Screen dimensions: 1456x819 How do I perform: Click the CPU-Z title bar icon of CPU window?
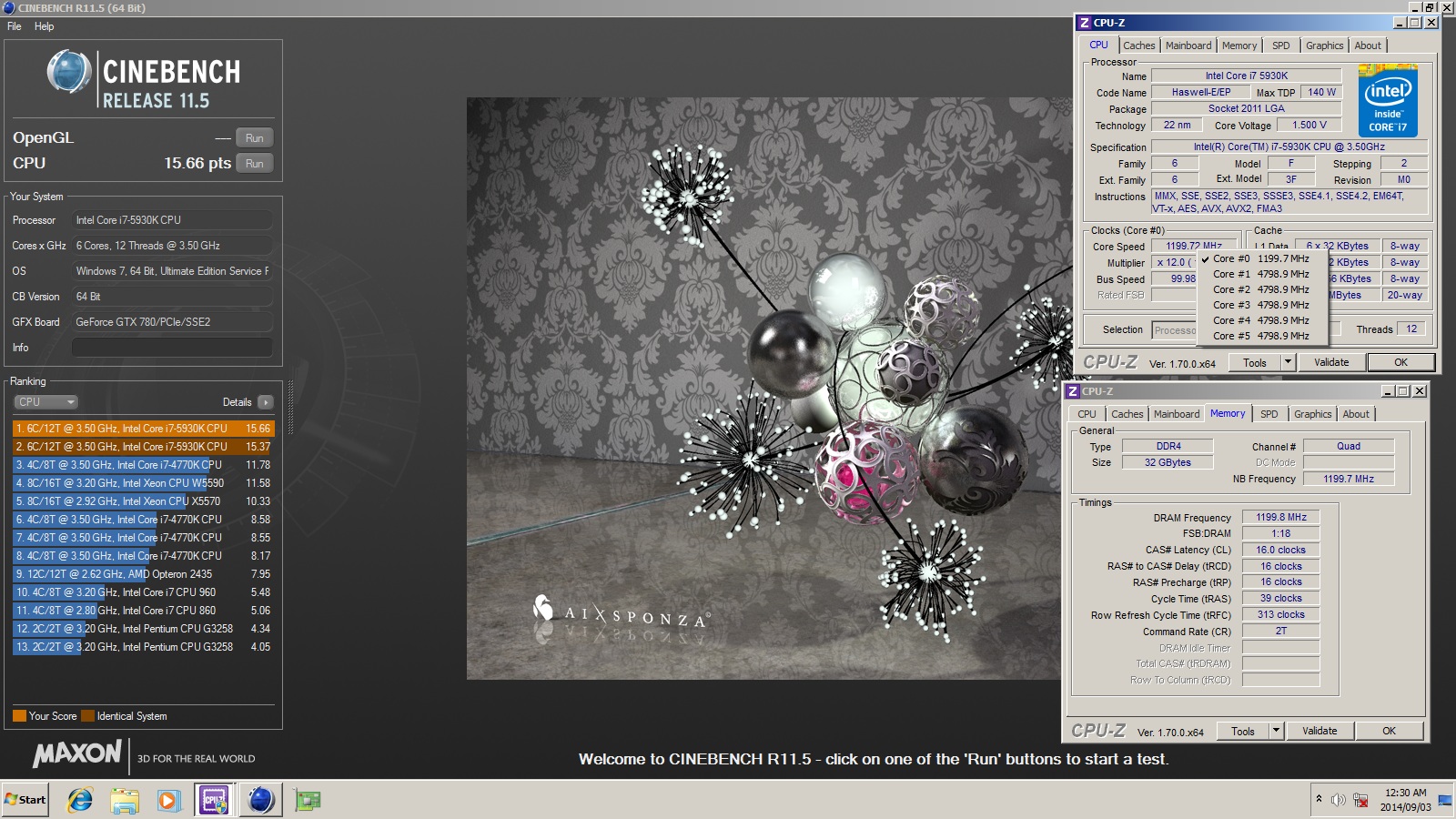point(1084,23)
